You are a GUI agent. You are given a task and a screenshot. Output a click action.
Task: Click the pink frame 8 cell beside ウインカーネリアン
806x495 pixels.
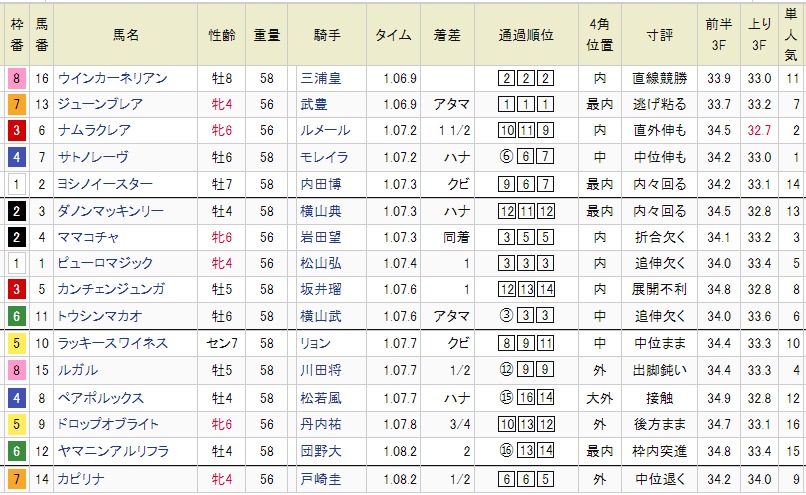[17, 78]
